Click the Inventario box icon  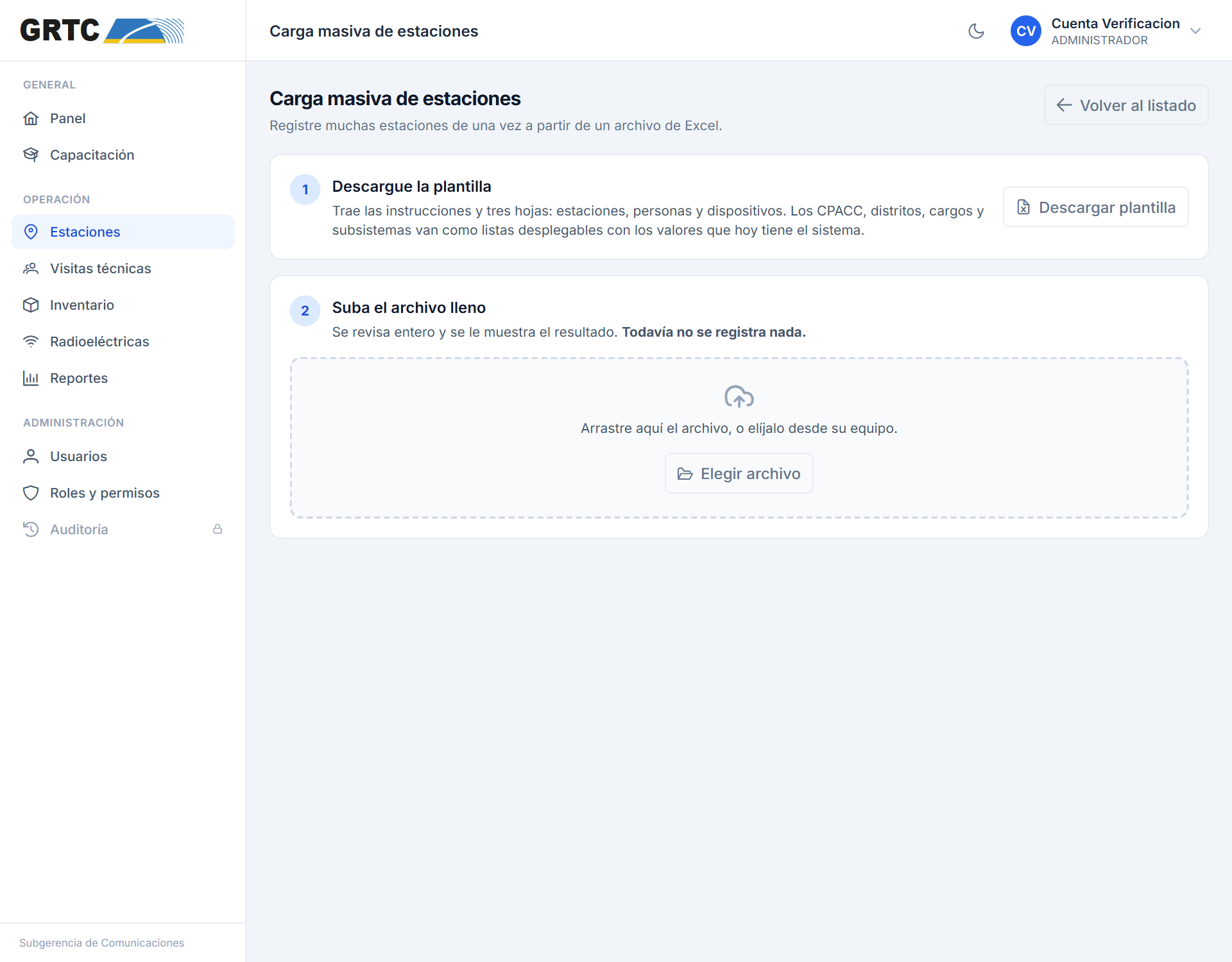coord(31,305)
